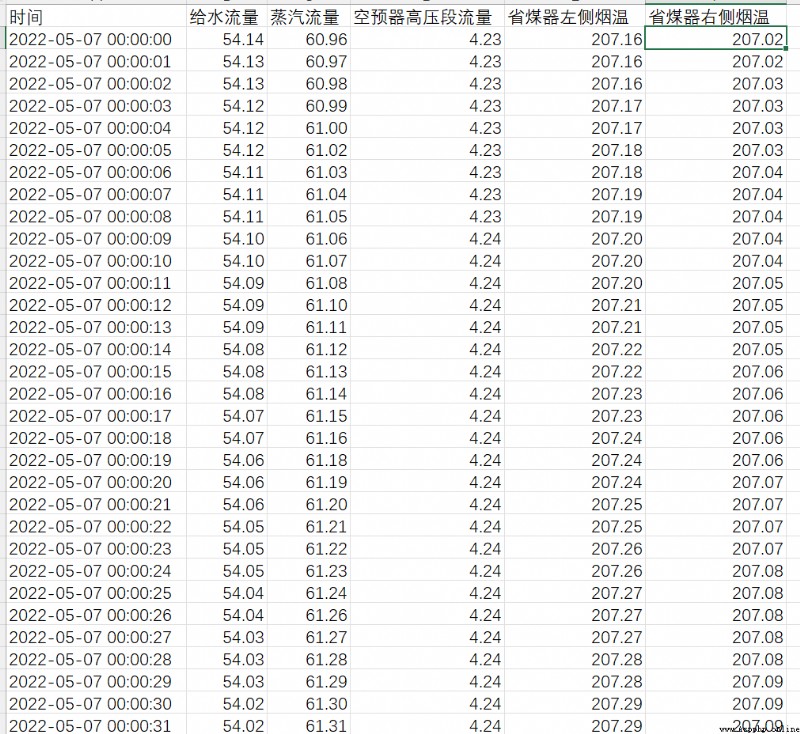
Task: Click timestamp cell 2022-05-07 00:00:12
Action: 96,305
